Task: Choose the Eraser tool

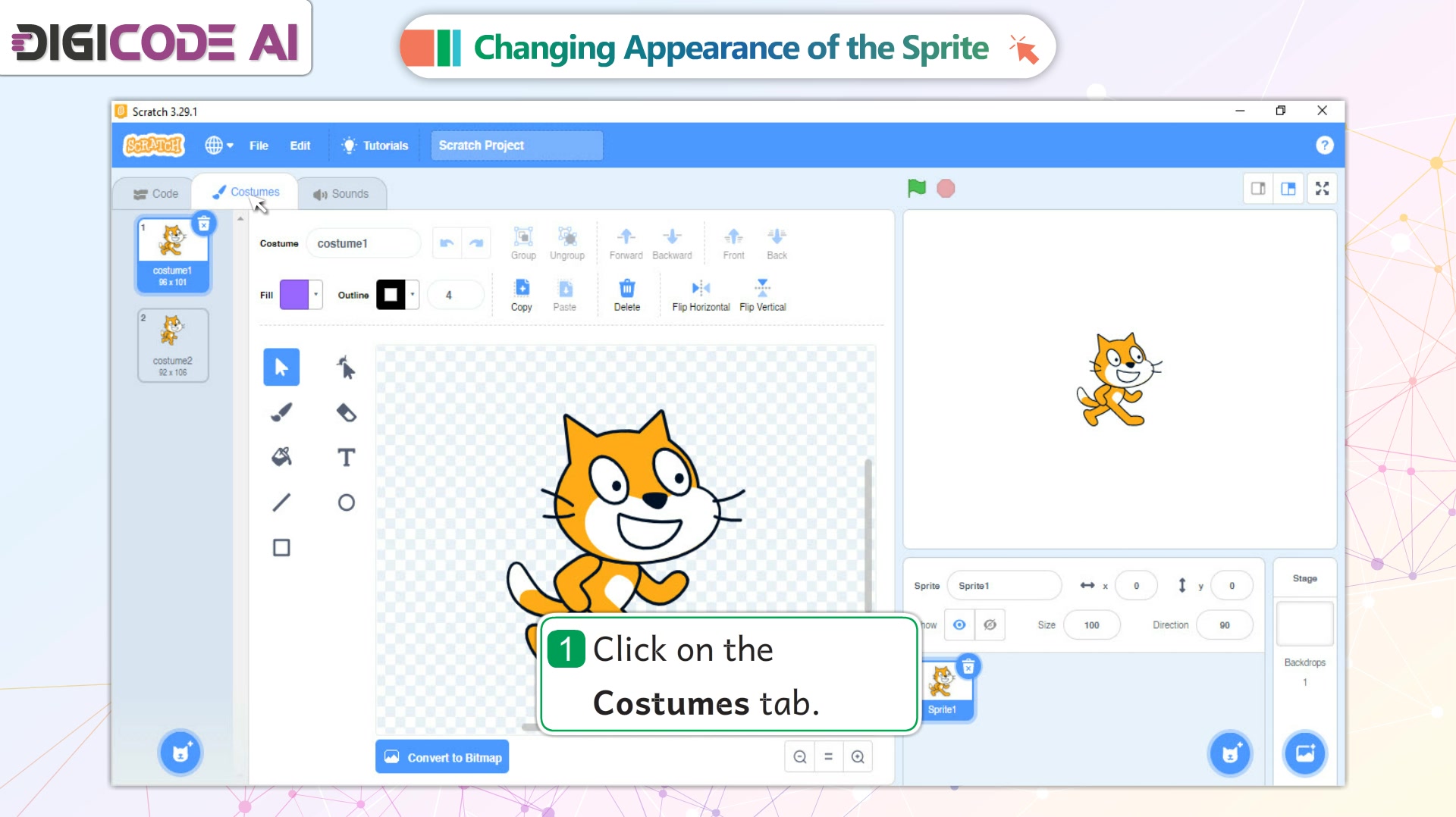Action: (346, 412)
